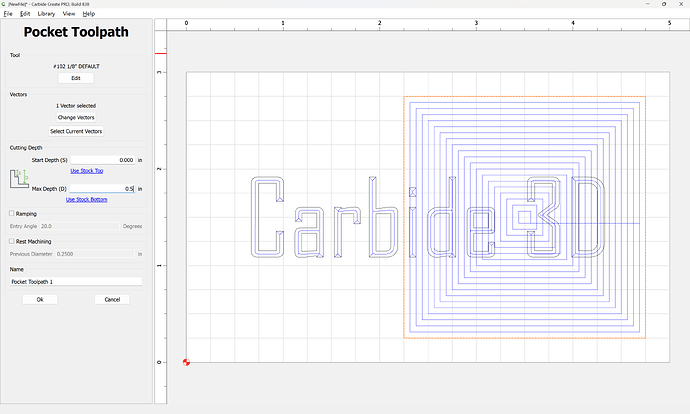This screenshot has height=414, width=690.
Task: Open the File menu
Action: 8,14
